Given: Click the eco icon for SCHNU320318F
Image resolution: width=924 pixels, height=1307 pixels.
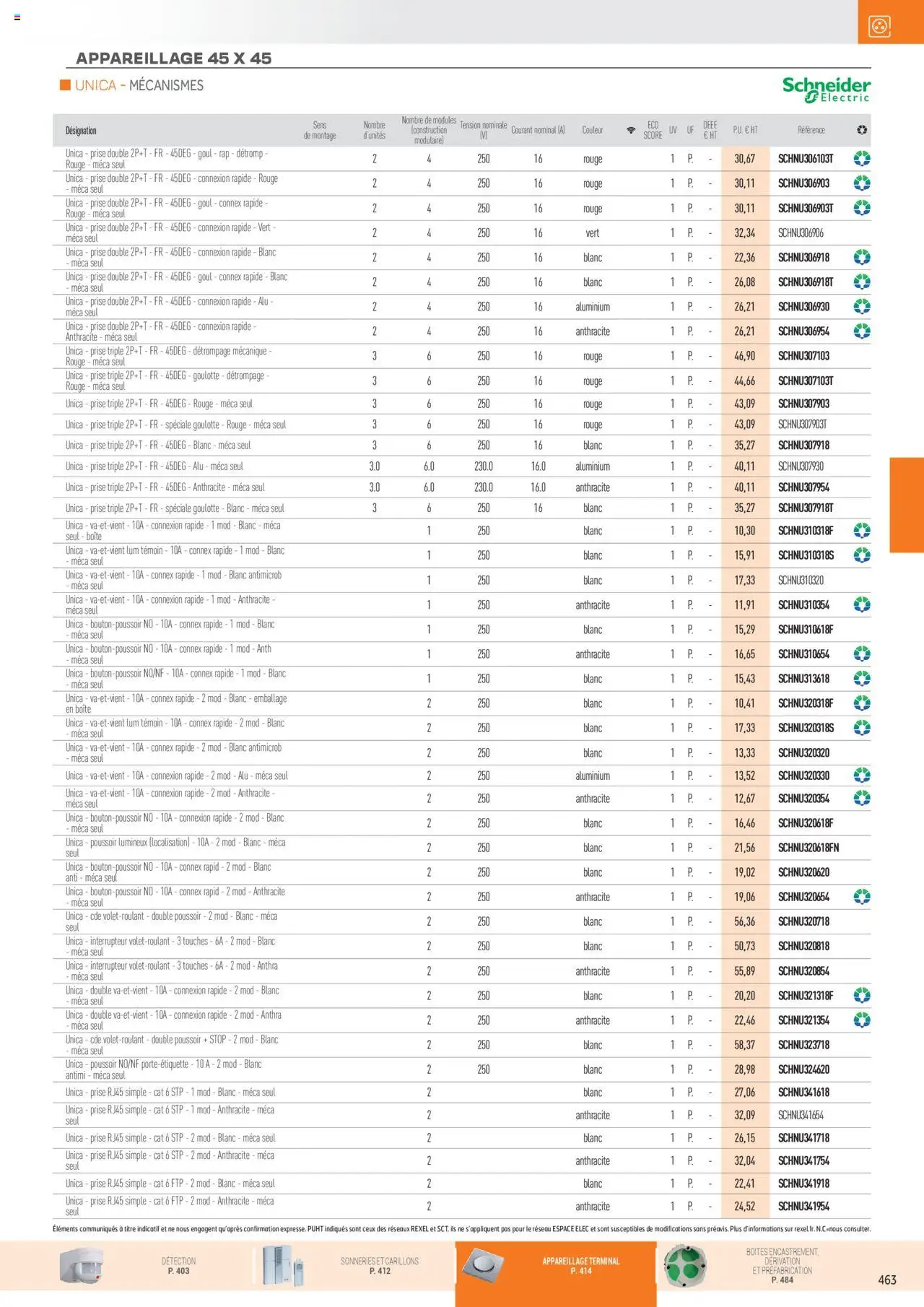Looking at the screenshot, I should (x=862, y=703).
